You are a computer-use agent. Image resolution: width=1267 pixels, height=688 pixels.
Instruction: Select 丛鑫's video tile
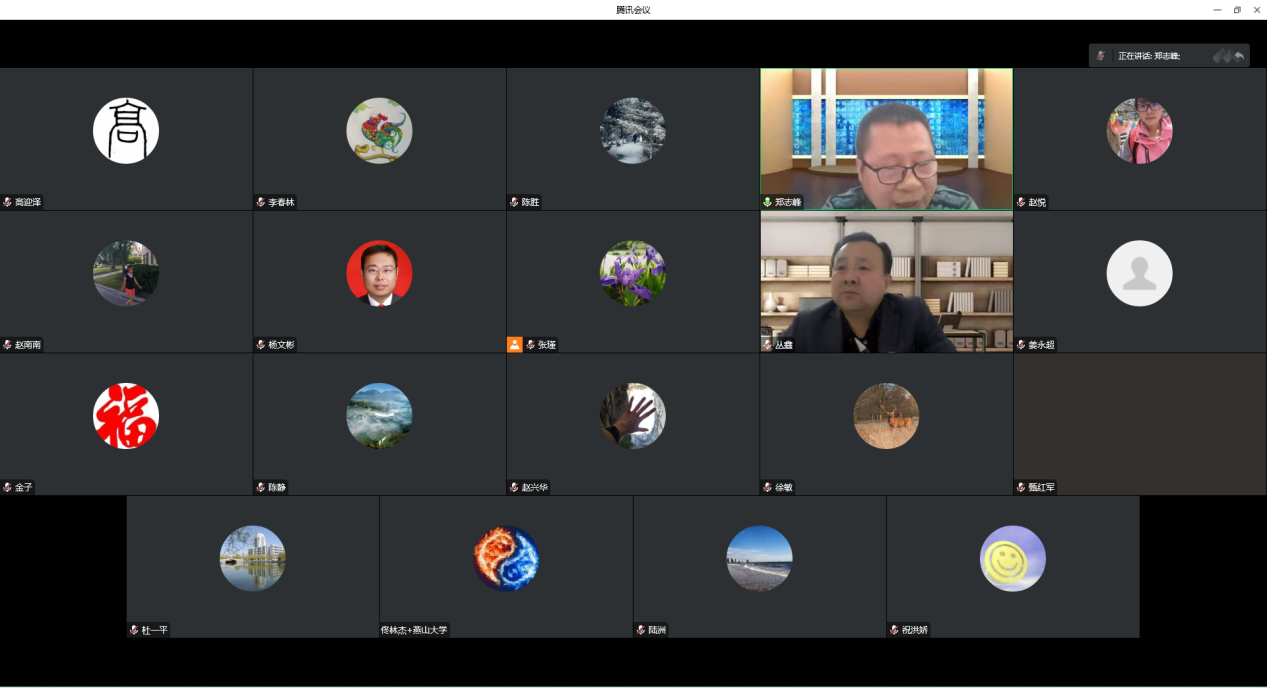coord(886,280)
